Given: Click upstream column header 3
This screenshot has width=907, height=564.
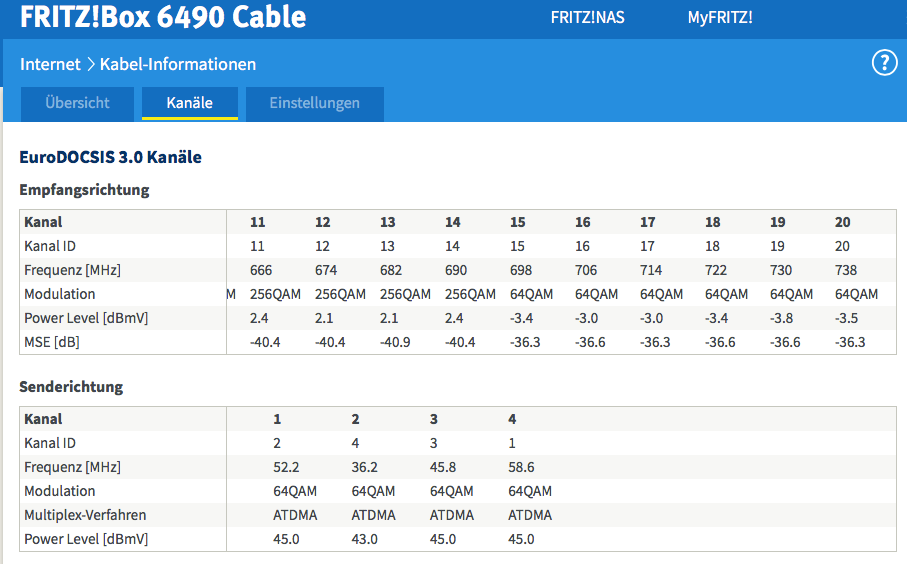Looking at the screenshot, I should click(433, 419).
